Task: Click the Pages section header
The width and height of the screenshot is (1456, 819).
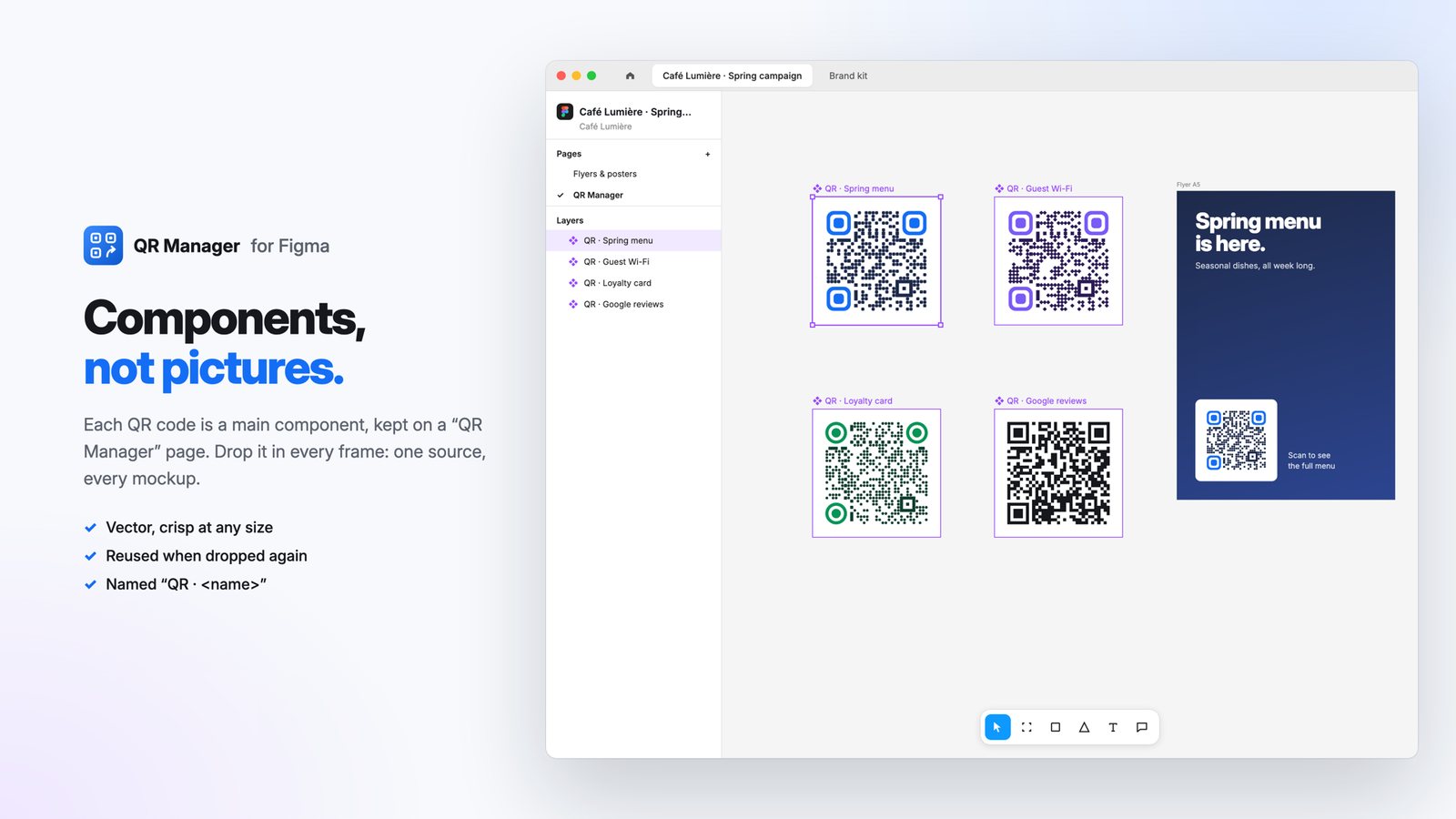Action: point(569,154)
